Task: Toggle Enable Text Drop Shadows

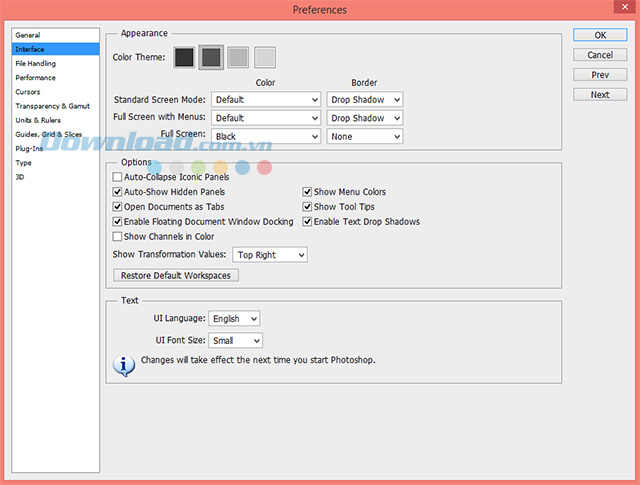Action: coord(307,222)
